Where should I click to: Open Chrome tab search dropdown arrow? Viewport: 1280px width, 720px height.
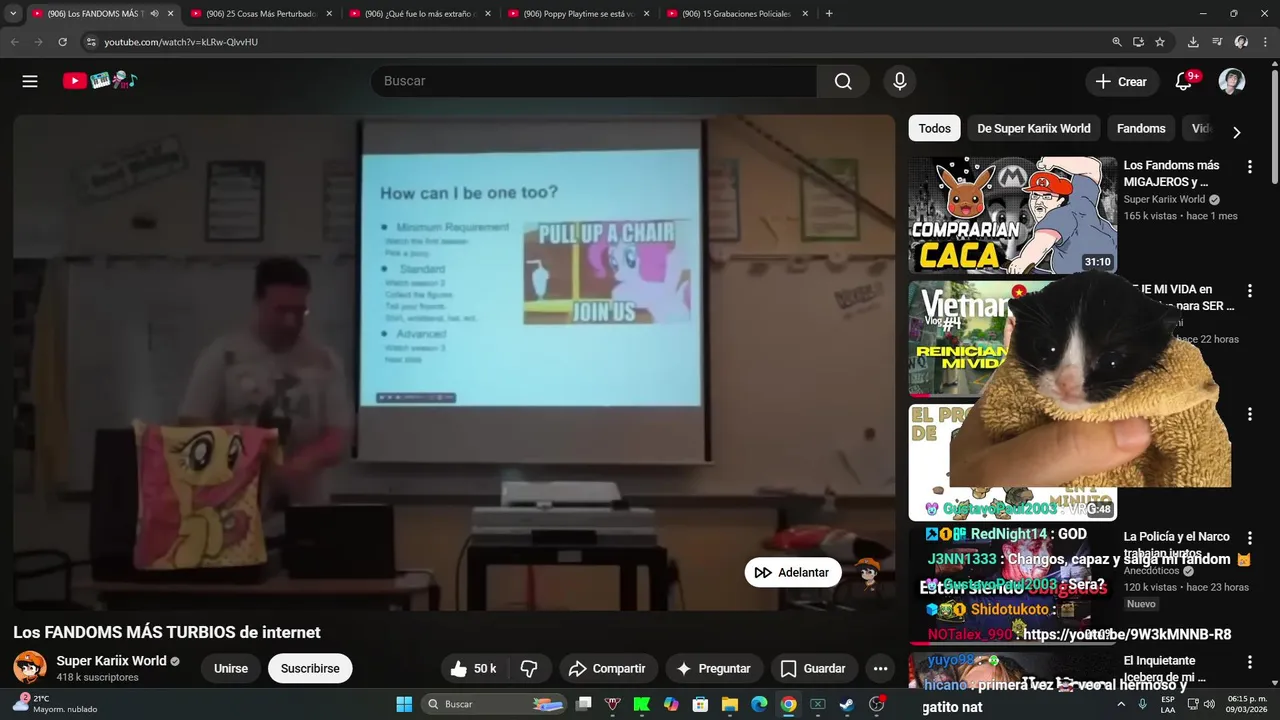tap(13, 14)
